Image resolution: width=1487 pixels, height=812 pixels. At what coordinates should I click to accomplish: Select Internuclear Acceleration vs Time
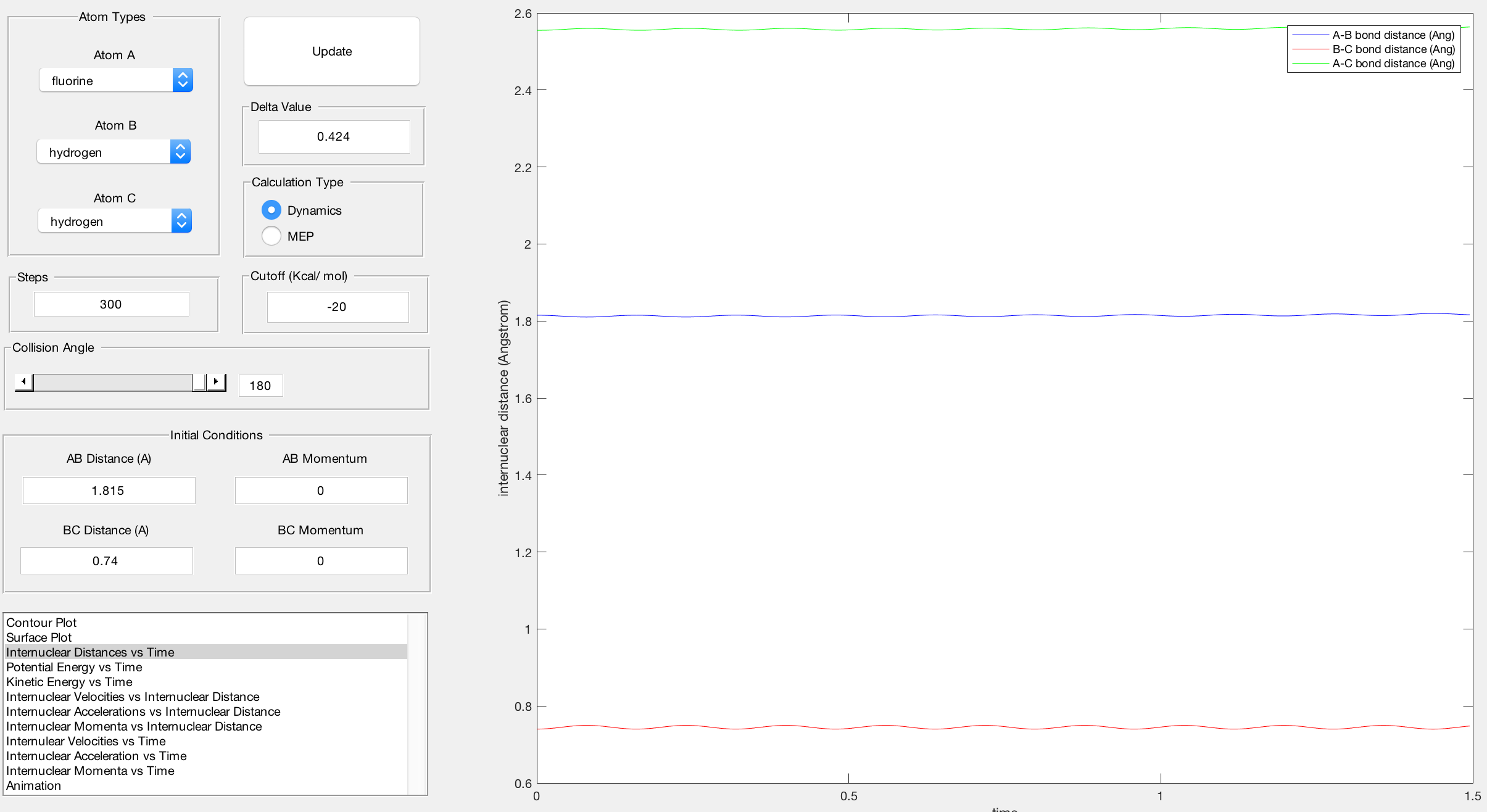point(206,756)
